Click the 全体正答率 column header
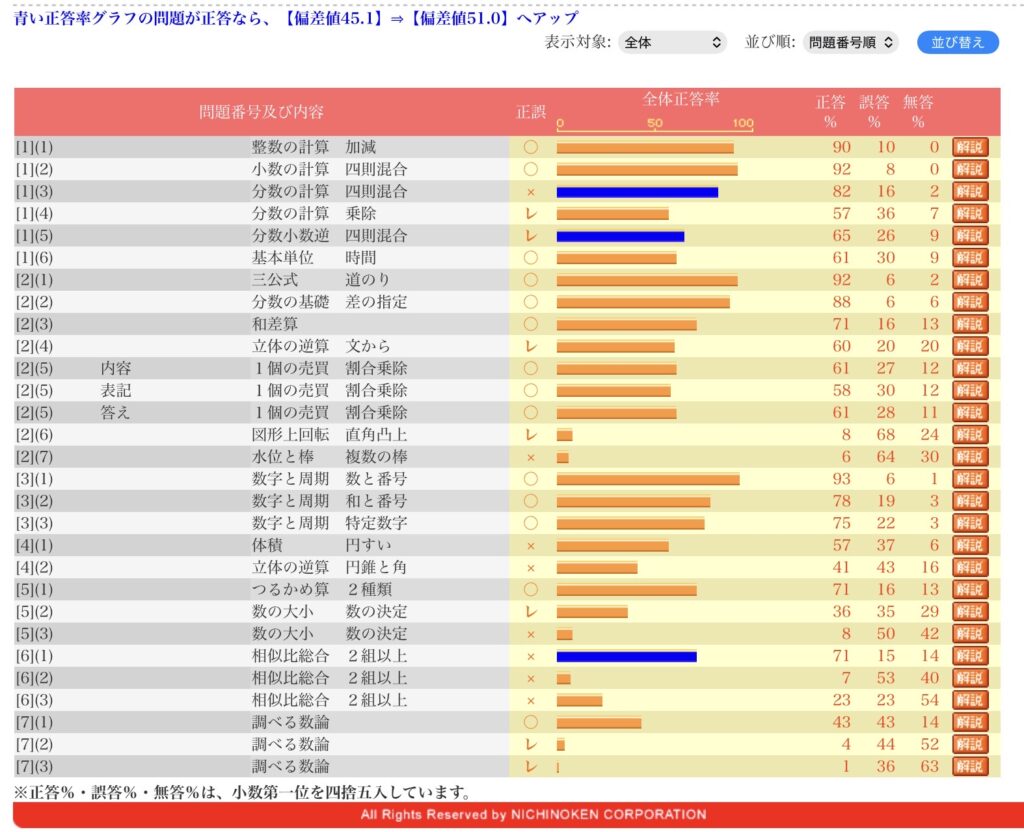 (x=680, y=99)
